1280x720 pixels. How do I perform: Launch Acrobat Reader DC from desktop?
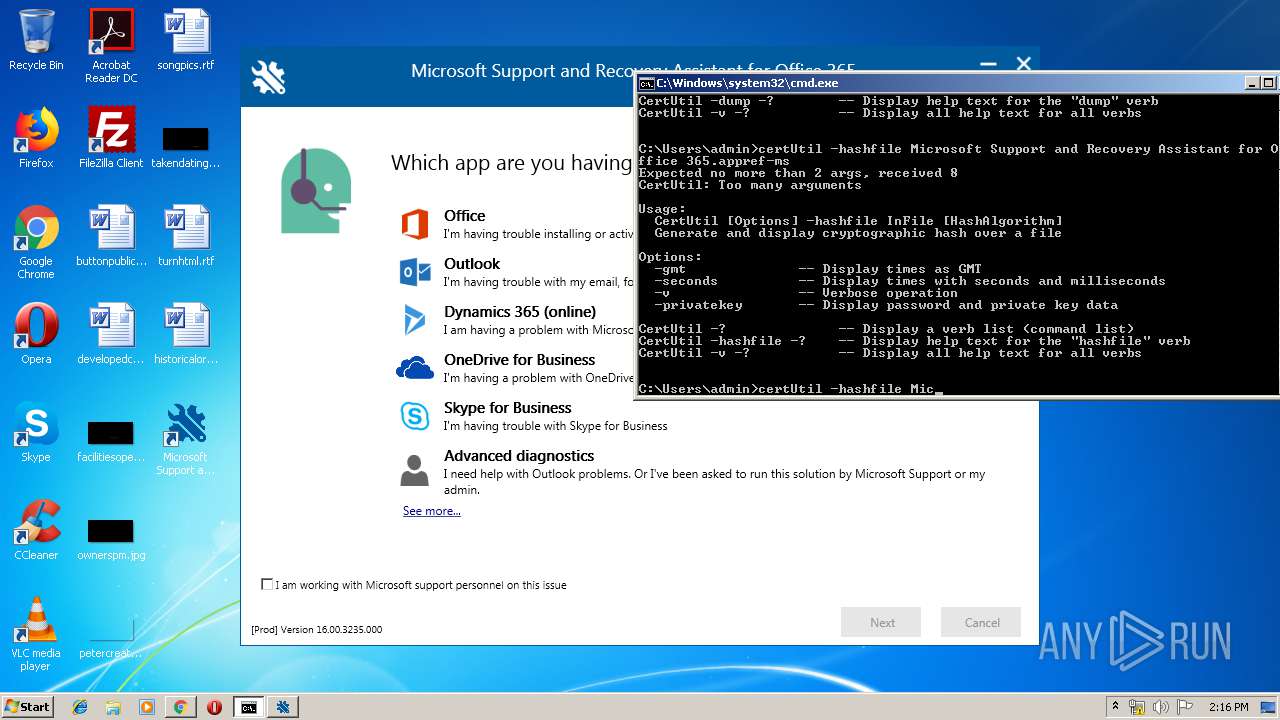click(111, 45)
